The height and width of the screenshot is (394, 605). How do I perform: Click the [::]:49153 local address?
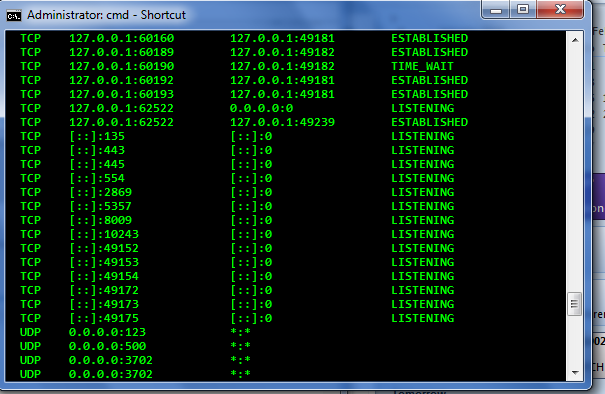click(x=104, y=262)
